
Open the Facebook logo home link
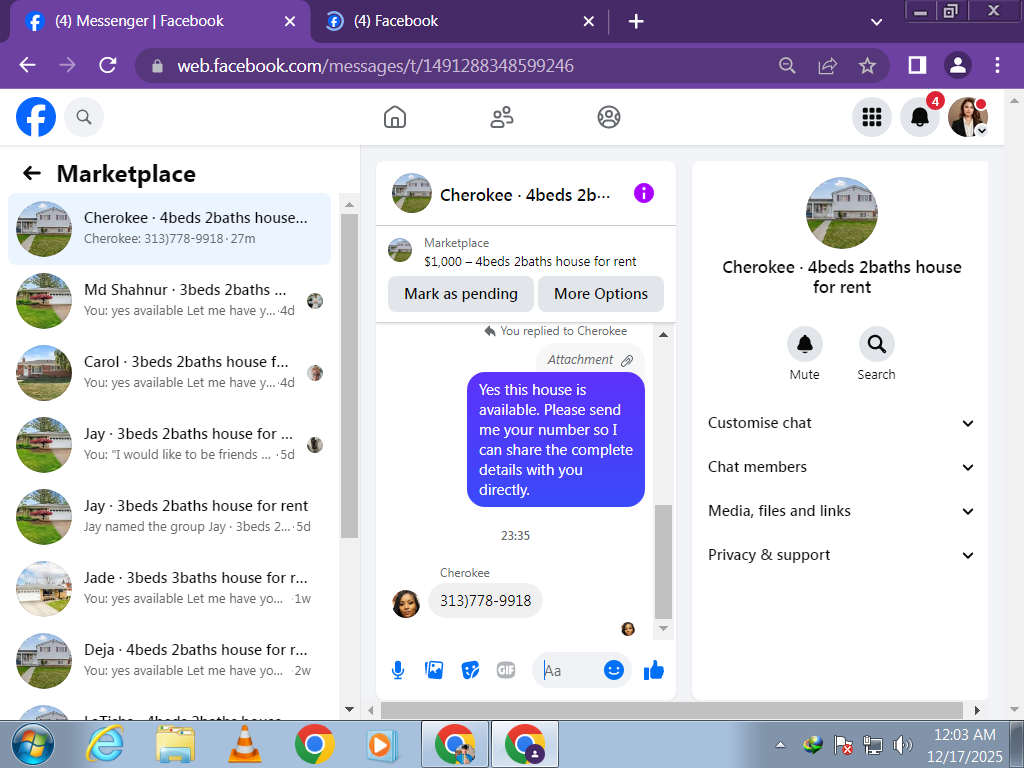point(36,117)
